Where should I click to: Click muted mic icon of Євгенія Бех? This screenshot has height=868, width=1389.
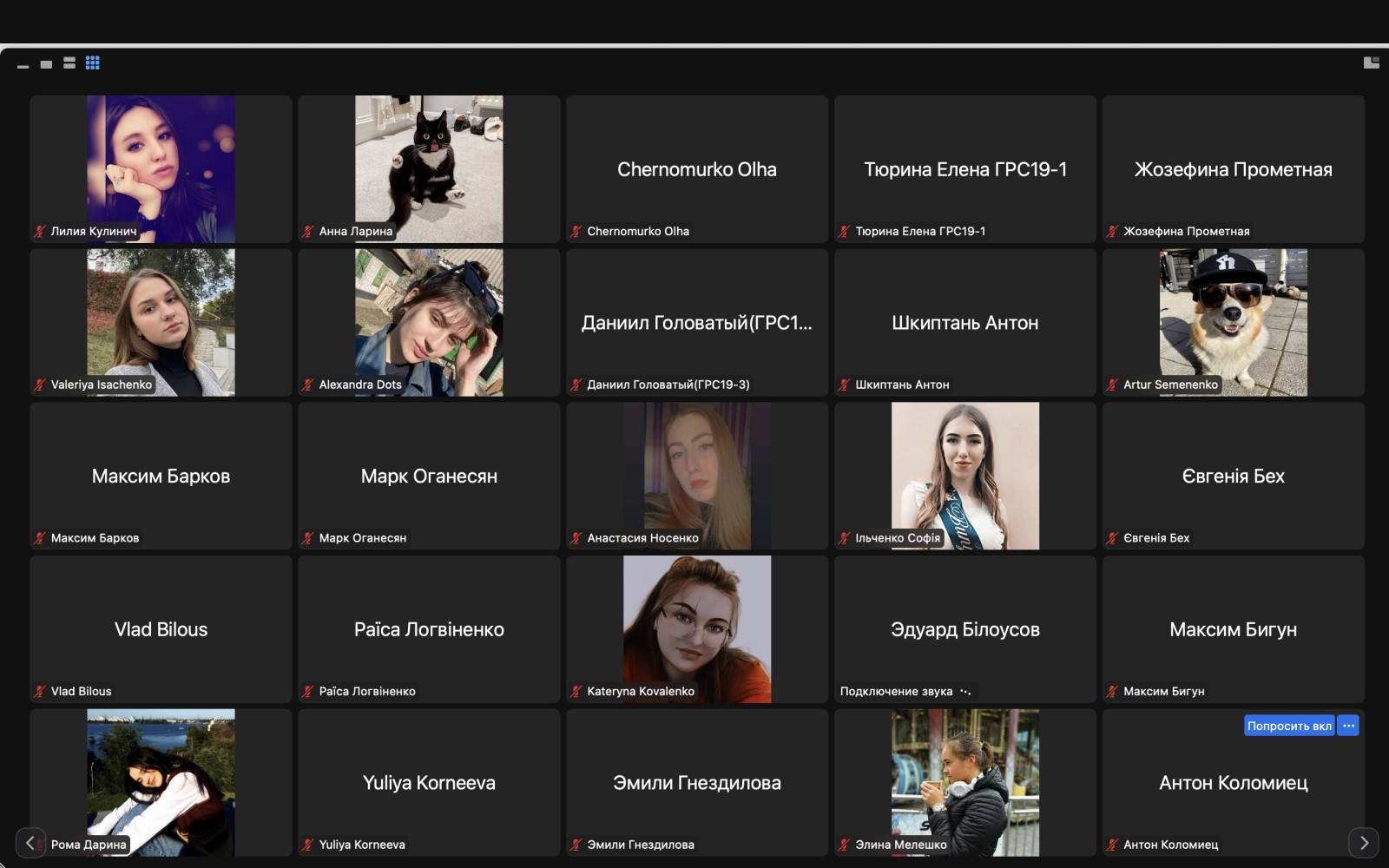(1113, 538)
